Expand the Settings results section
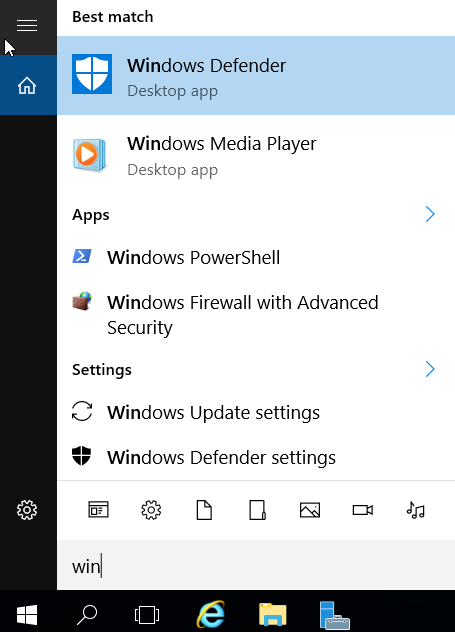Viewport: 455px width, 632px height. tap(430, 369)
